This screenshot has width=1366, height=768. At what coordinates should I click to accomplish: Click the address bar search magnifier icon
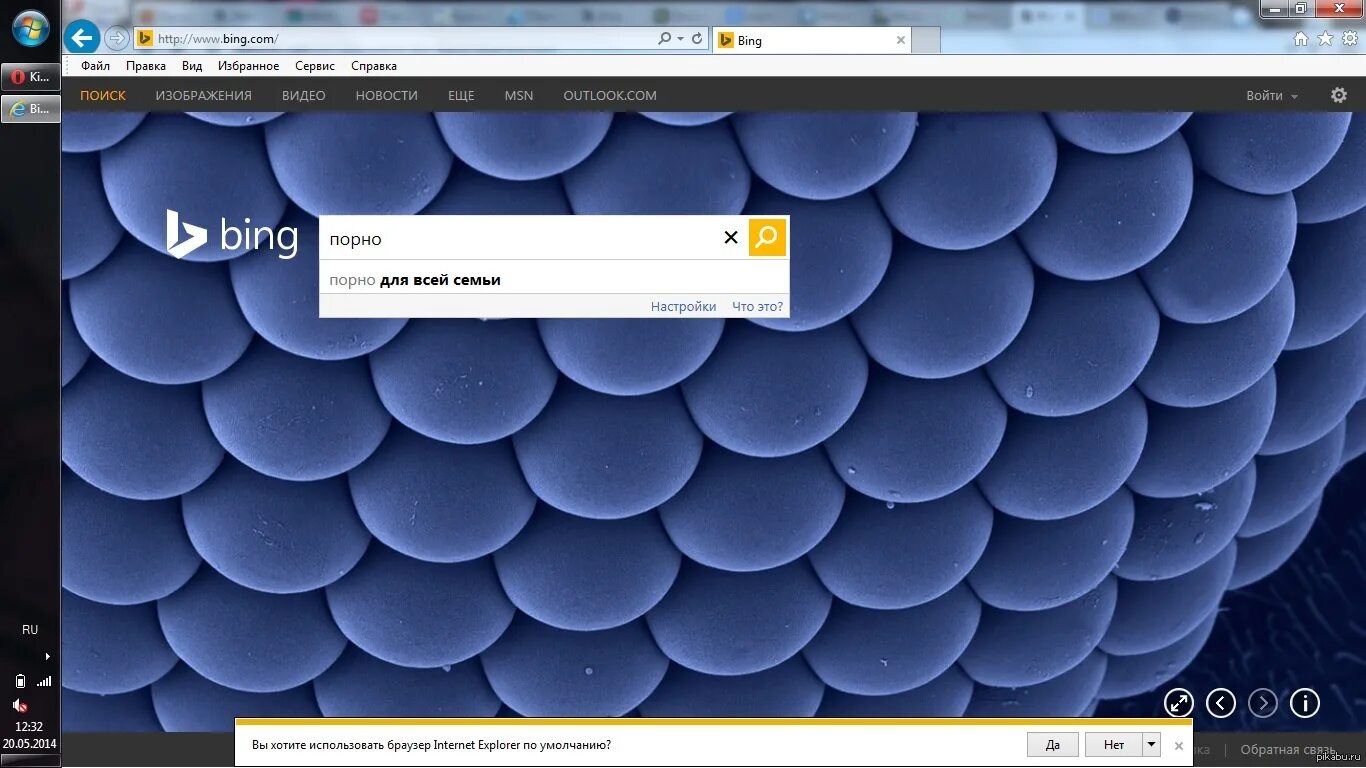665,39
